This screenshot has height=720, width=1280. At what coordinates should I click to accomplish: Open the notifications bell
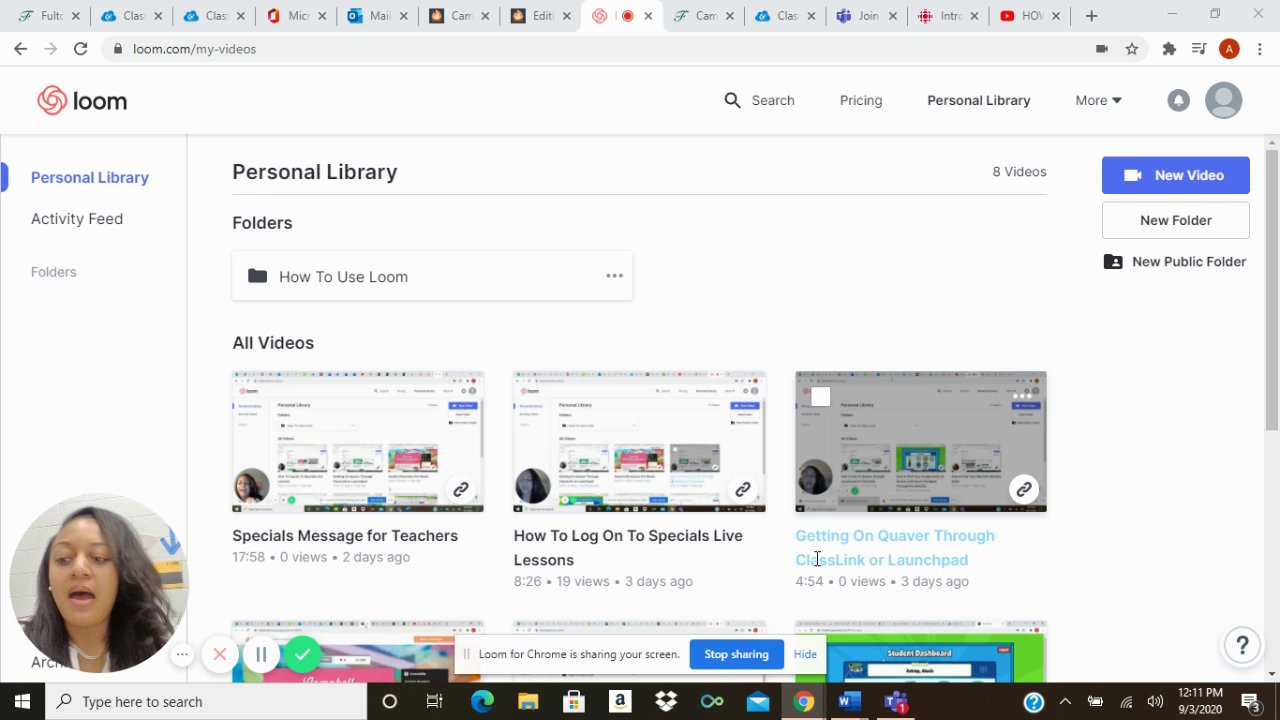pyautogui.click(x=1179, y=100)
